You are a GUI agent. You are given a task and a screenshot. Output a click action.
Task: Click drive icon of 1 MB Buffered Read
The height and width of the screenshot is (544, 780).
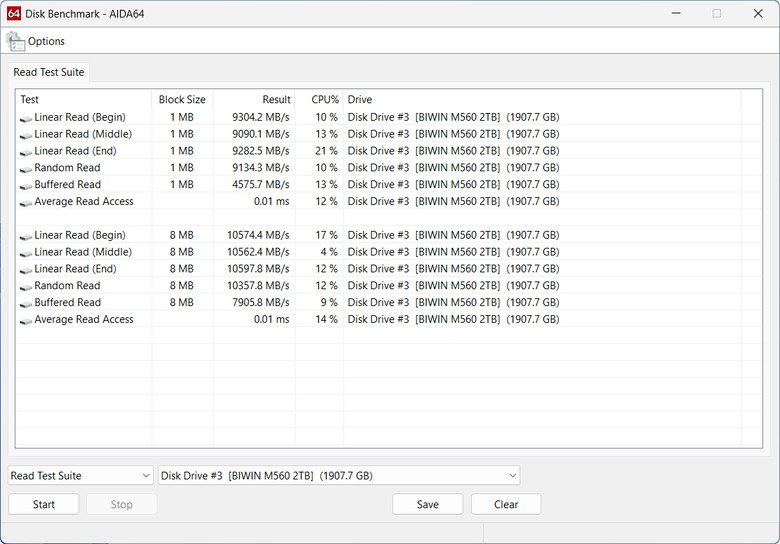(26, 186)
